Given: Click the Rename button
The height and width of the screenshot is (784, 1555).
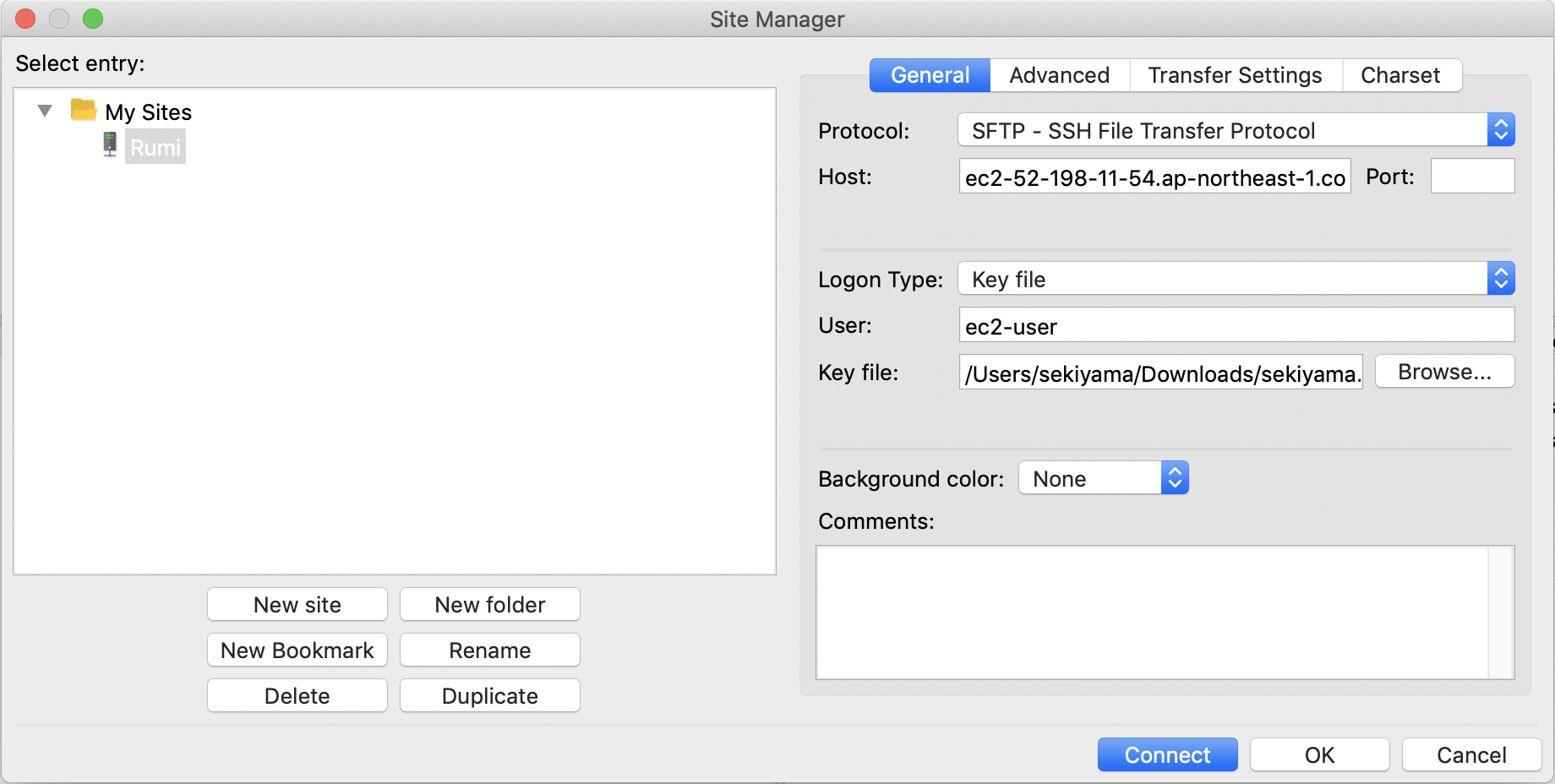Looking at the screenshot, I should click(x=490, y=651).
